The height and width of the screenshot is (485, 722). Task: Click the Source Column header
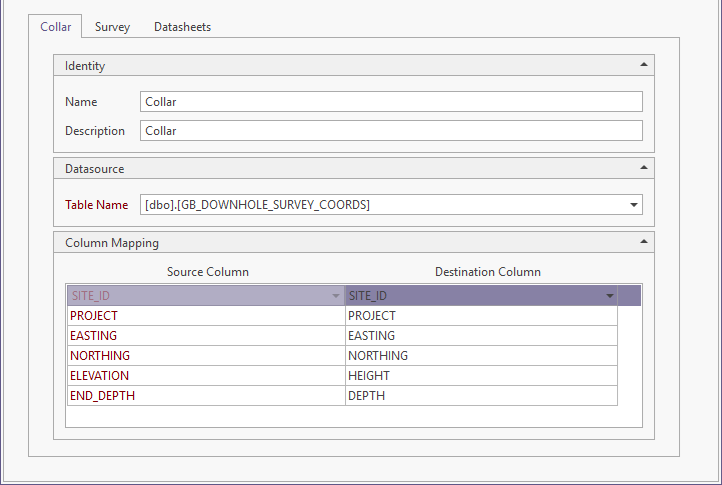tap(208, 272)
